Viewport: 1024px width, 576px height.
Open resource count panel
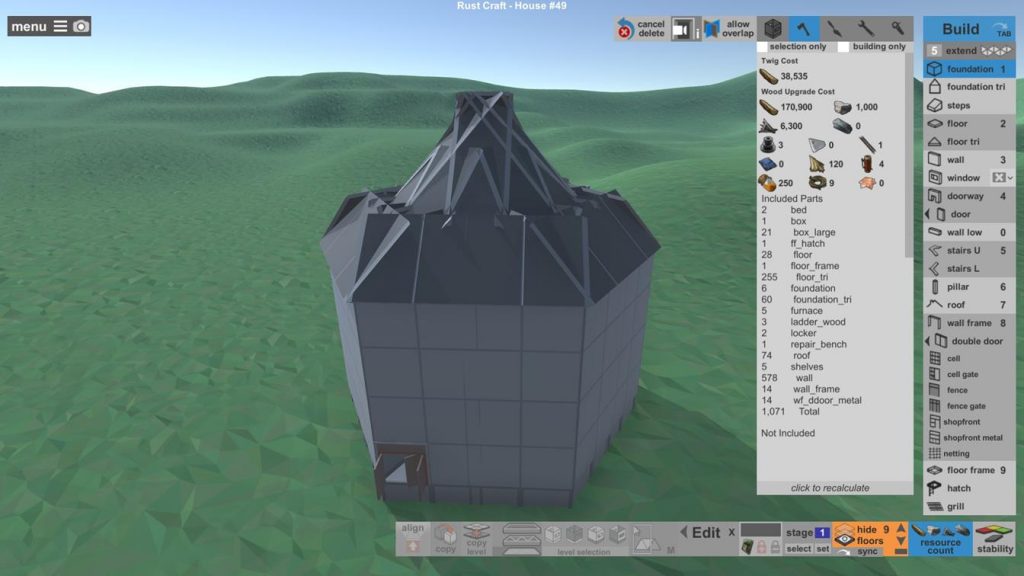coord(940,539)
